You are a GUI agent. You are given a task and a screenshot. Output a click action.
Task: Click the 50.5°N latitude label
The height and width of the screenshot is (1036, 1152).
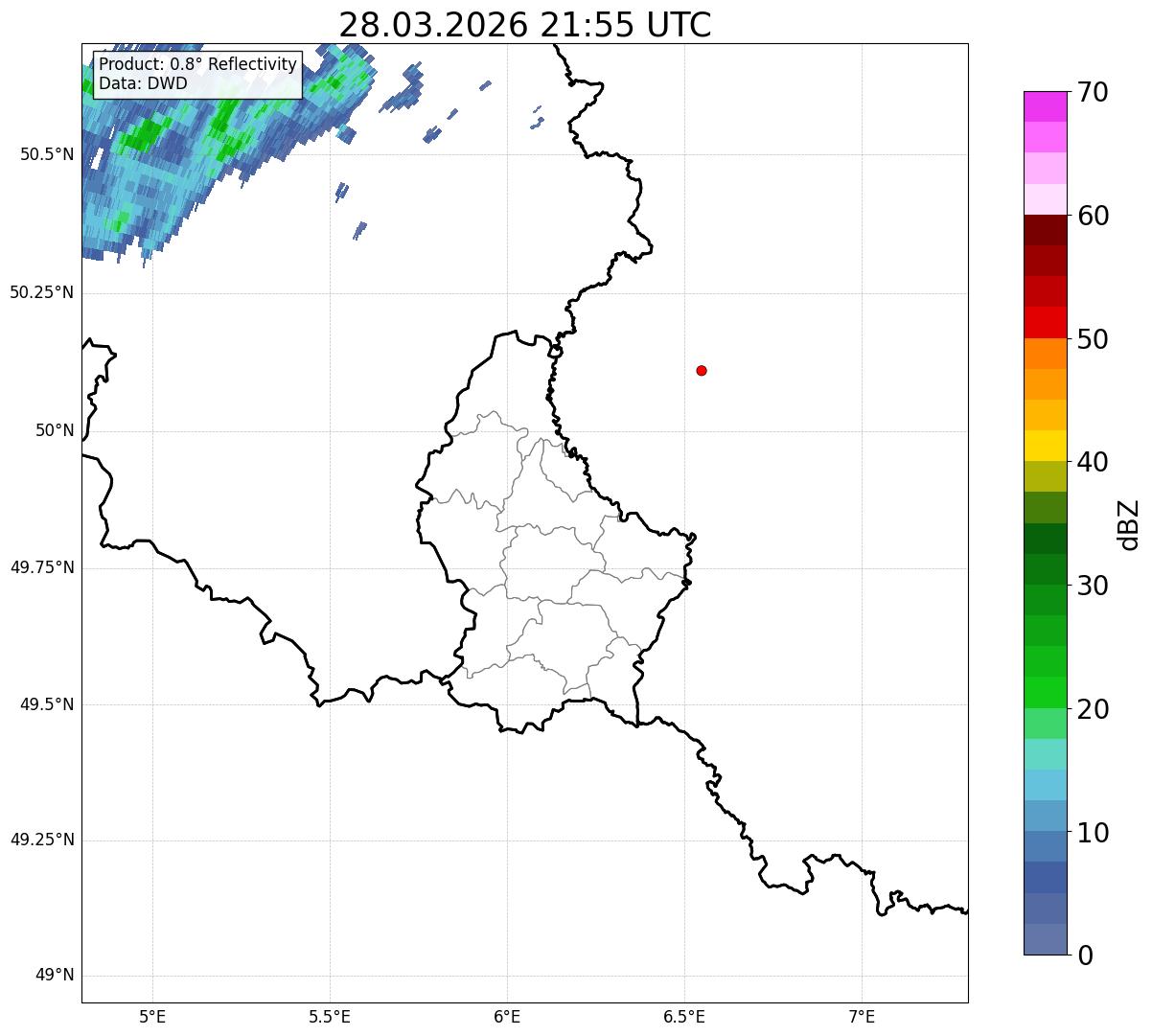pos(46,154)
